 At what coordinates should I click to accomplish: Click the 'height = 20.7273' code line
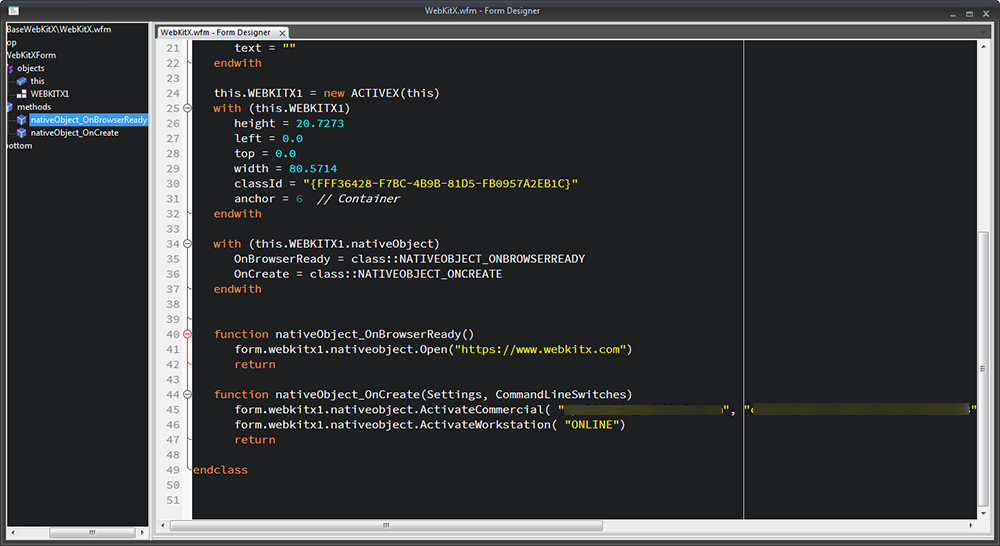[x=289, y=123]
